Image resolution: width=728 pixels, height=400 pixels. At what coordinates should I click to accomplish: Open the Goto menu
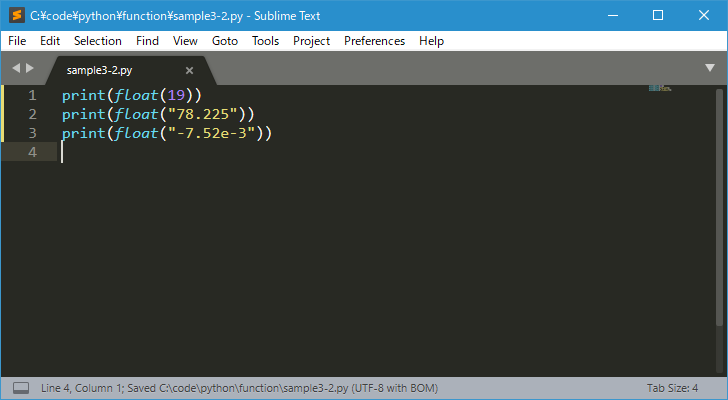pyautogui.click(x=225, y=41)
